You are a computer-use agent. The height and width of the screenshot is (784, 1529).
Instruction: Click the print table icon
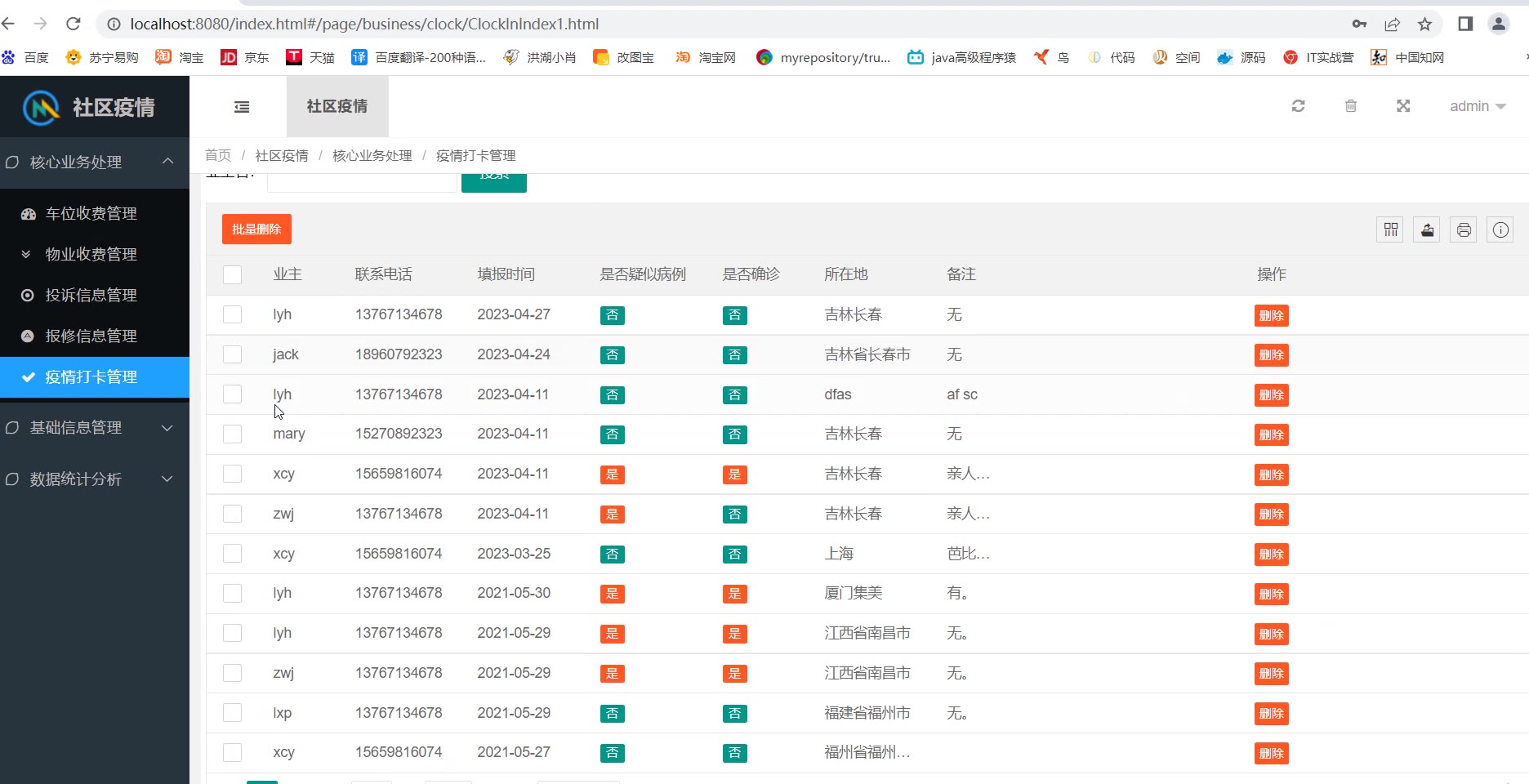pyautogui.click(x=1464, y=230)
